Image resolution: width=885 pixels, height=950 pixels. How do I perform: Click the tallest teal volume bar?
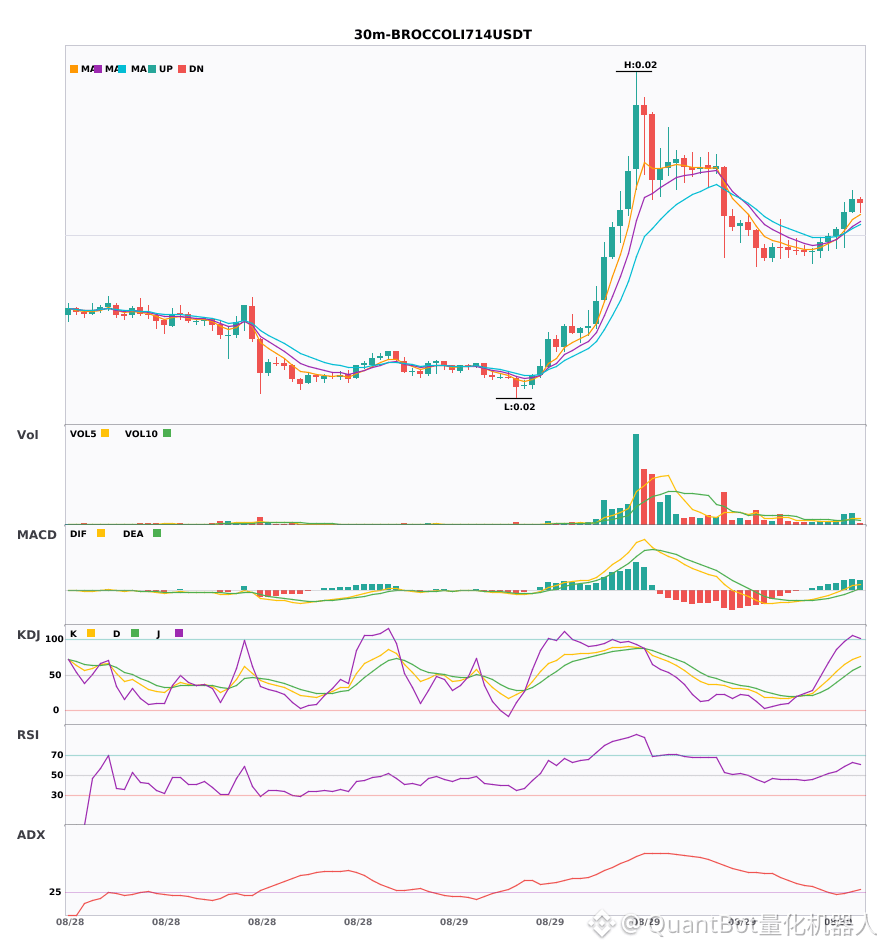(636, 479)
